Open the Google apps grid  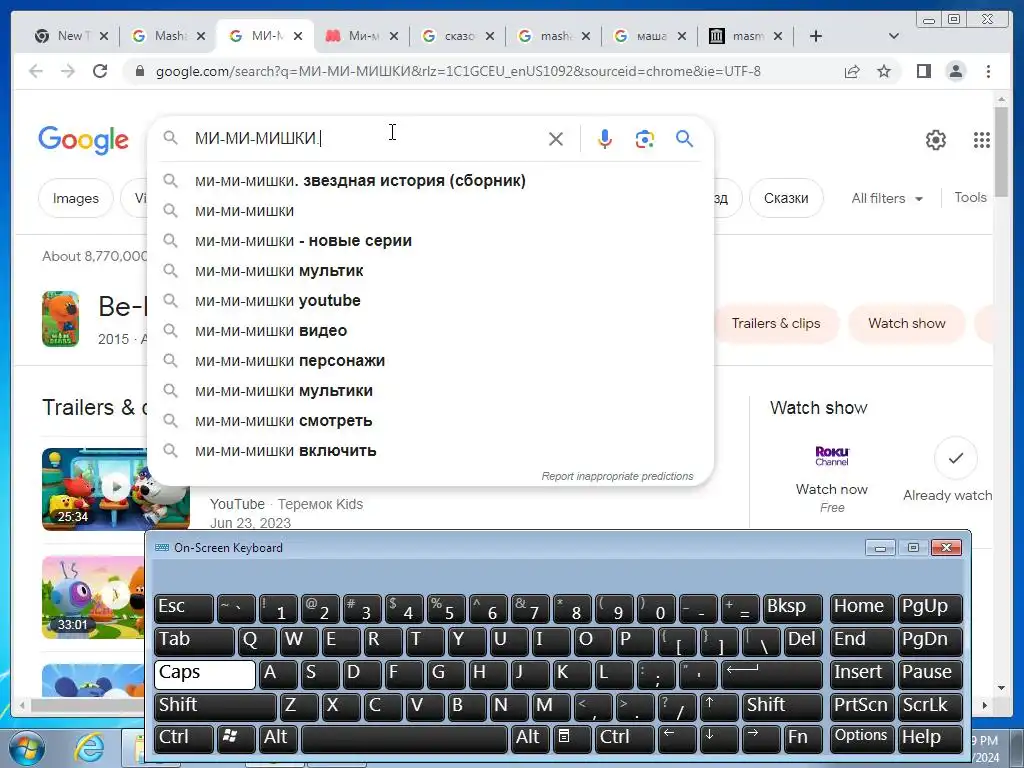tap(982, 140)
